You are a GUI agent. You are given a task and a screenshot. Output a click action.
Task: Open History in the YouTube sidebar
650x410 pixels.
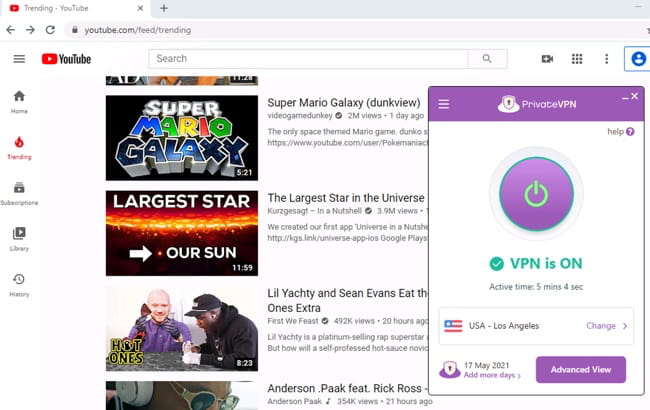[19, 284]
